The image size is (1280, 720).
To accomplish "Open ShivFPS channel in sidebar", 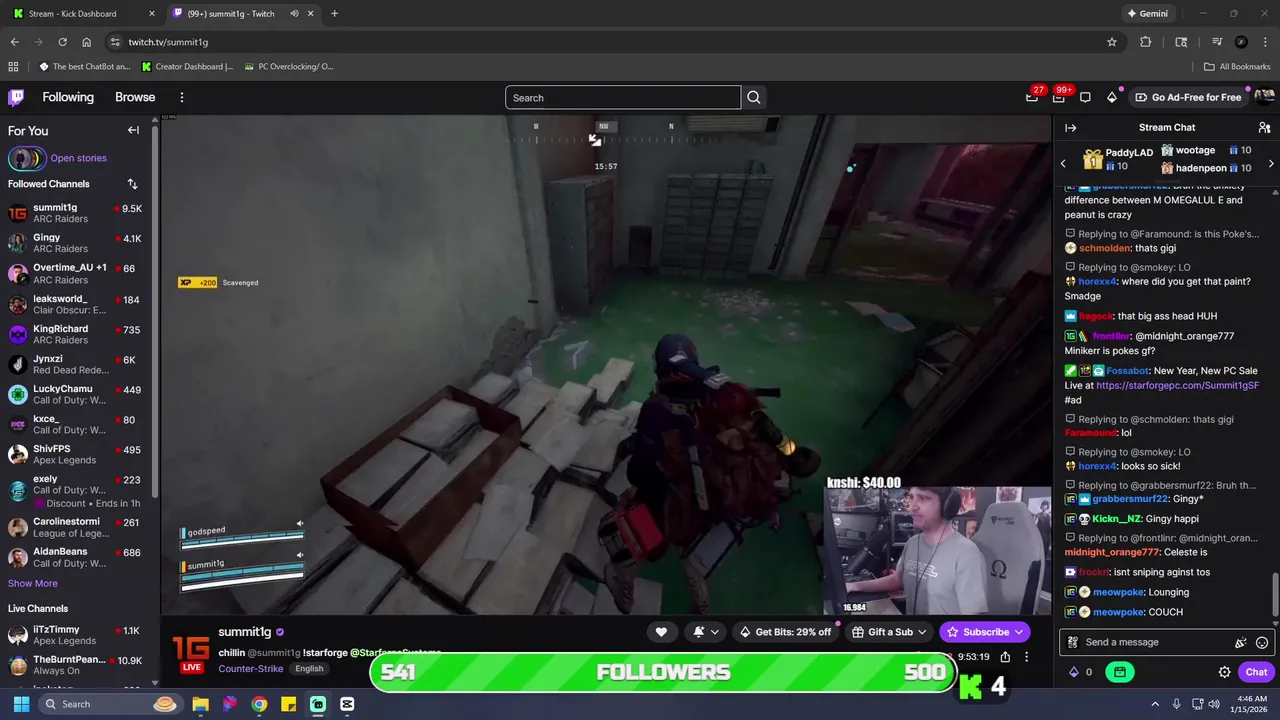I will coord(76,454).
